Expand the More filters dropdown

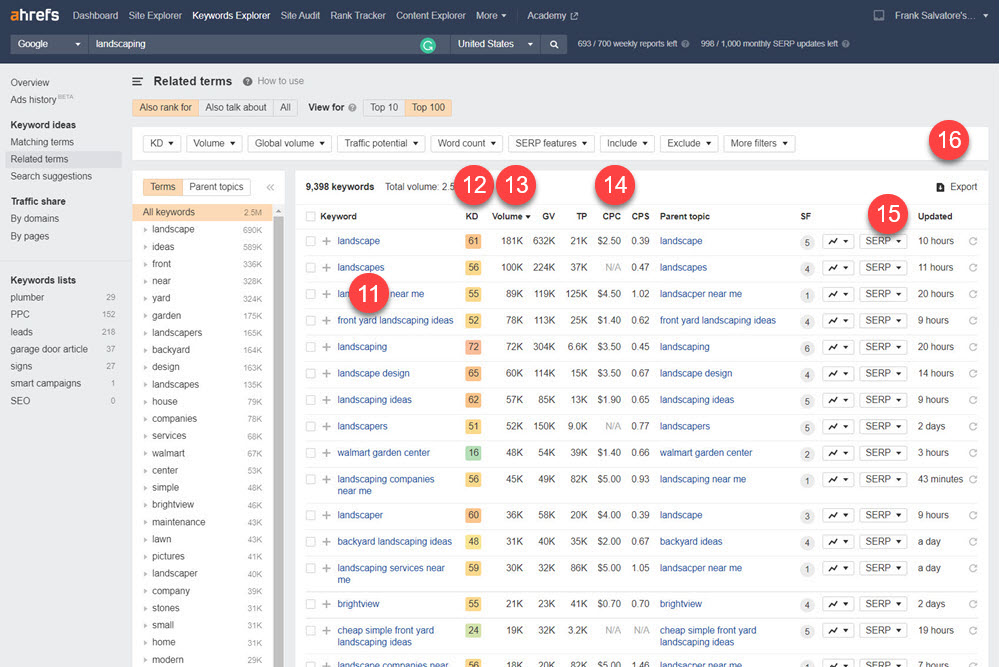(759, 143)
